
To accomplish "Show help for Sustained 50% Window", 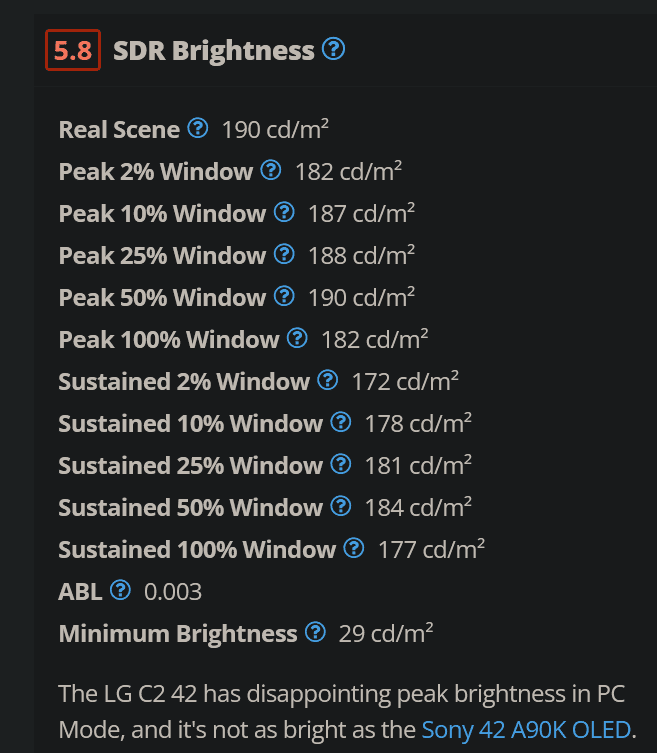I will (341, 506).
